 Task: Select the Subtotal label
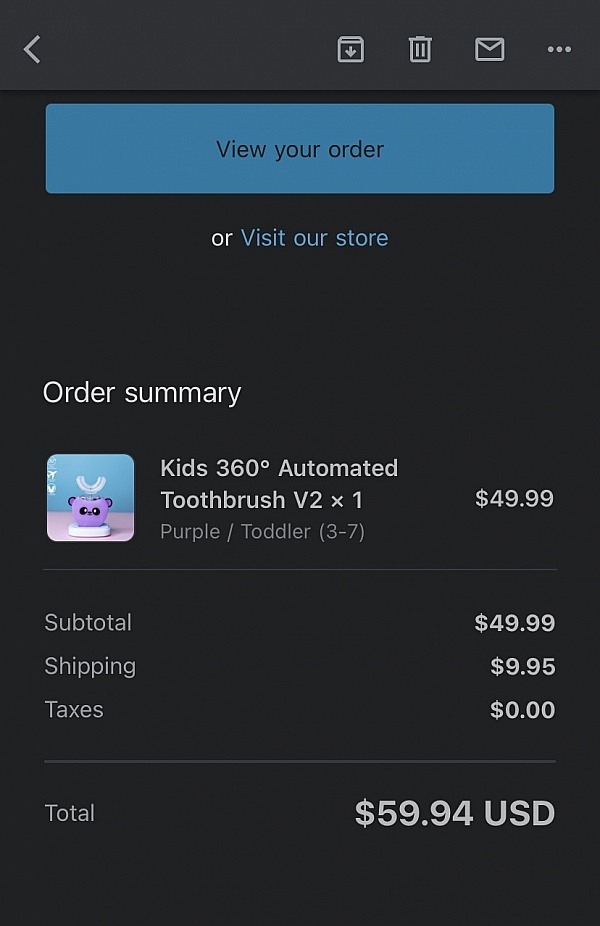point(88,622)
